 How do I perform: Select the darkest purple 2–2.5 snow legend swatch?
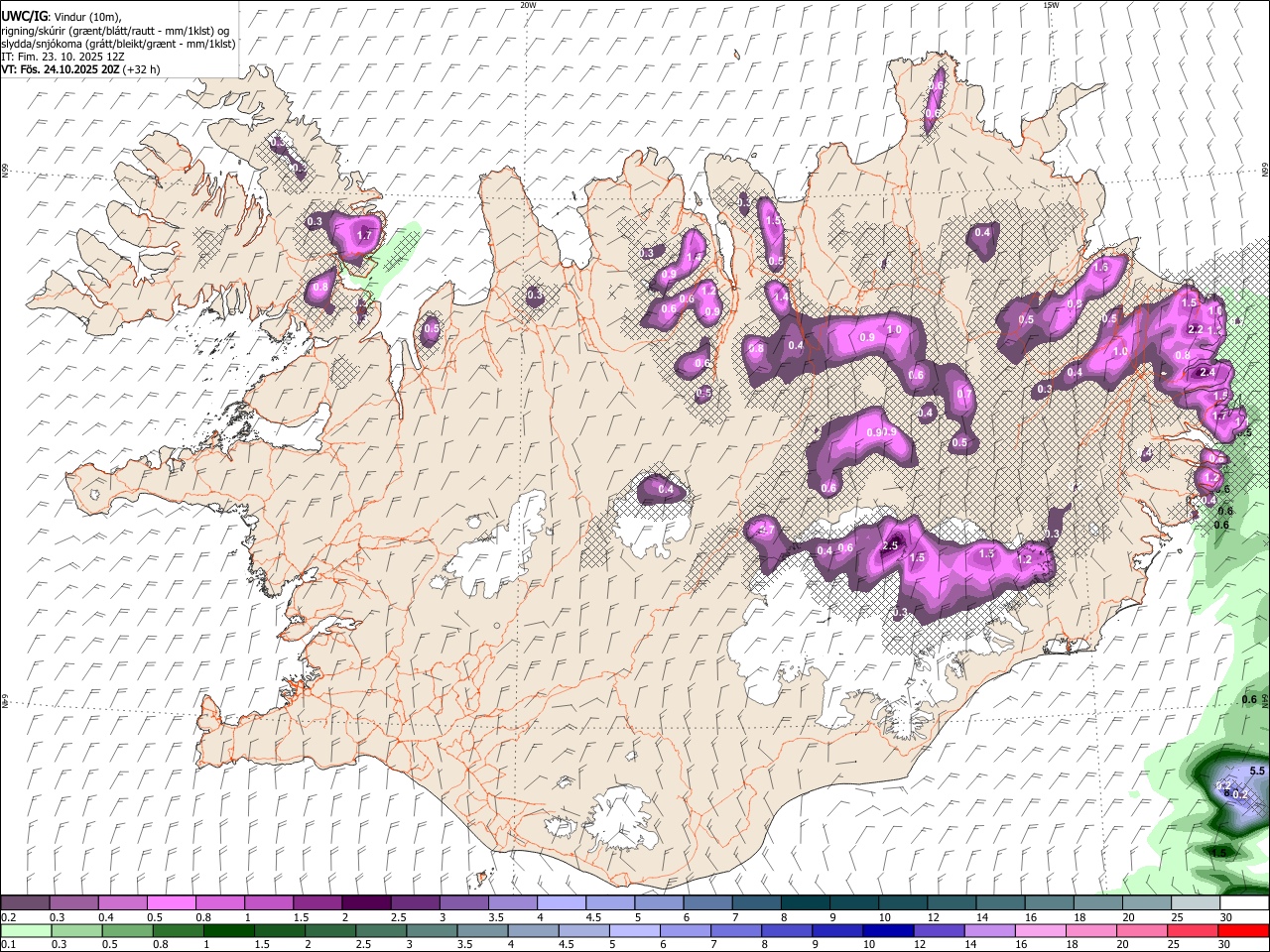click(366, 903)
